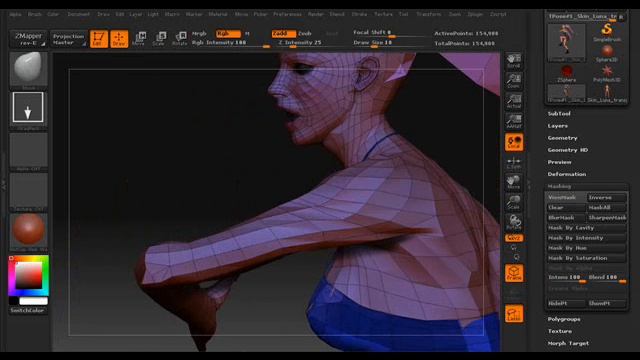Open the Document menu

78,14
